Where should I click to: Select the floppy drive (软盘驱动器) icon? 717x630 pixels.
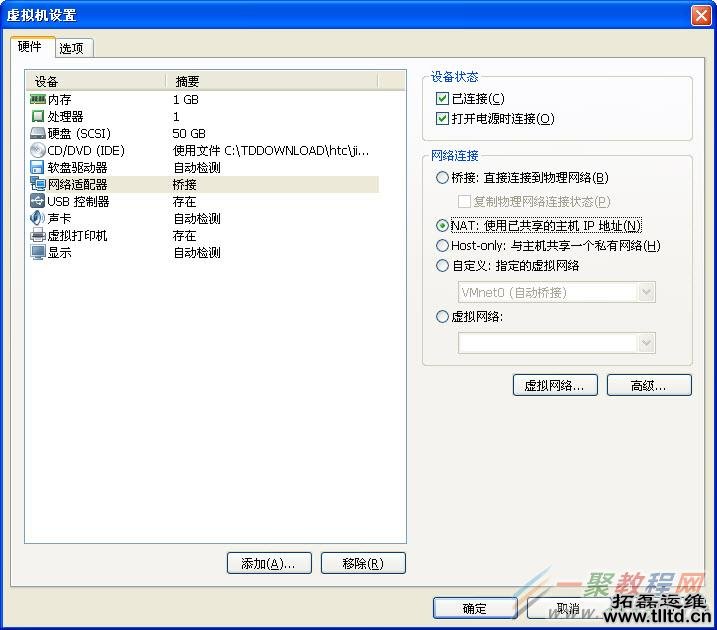[x=37, y=167]
